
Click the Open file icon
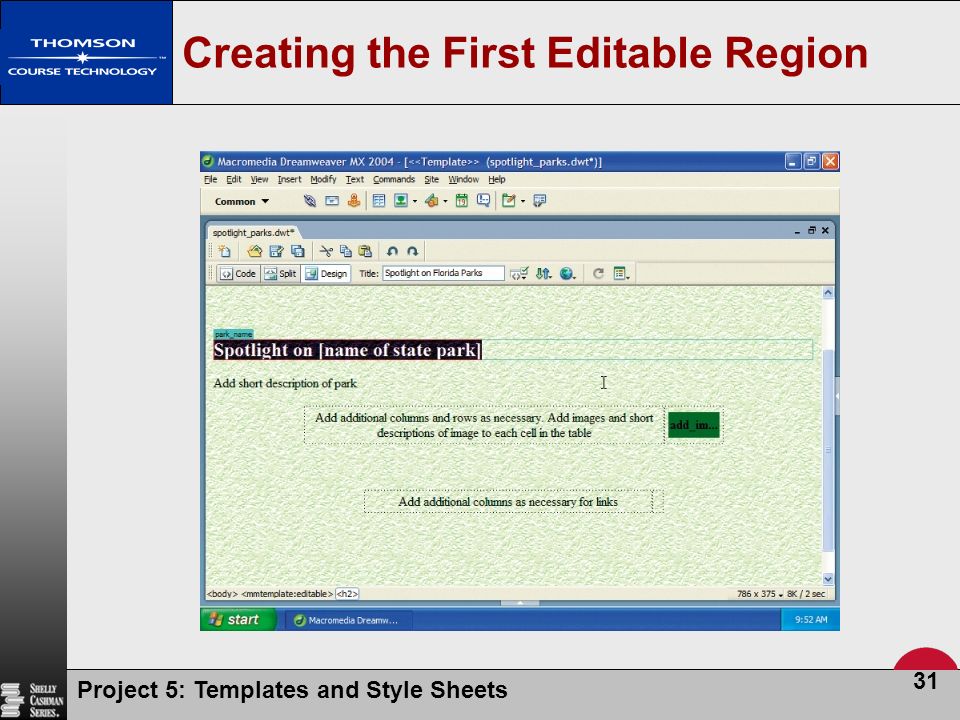pyautogui.click(x=255, y=251)
